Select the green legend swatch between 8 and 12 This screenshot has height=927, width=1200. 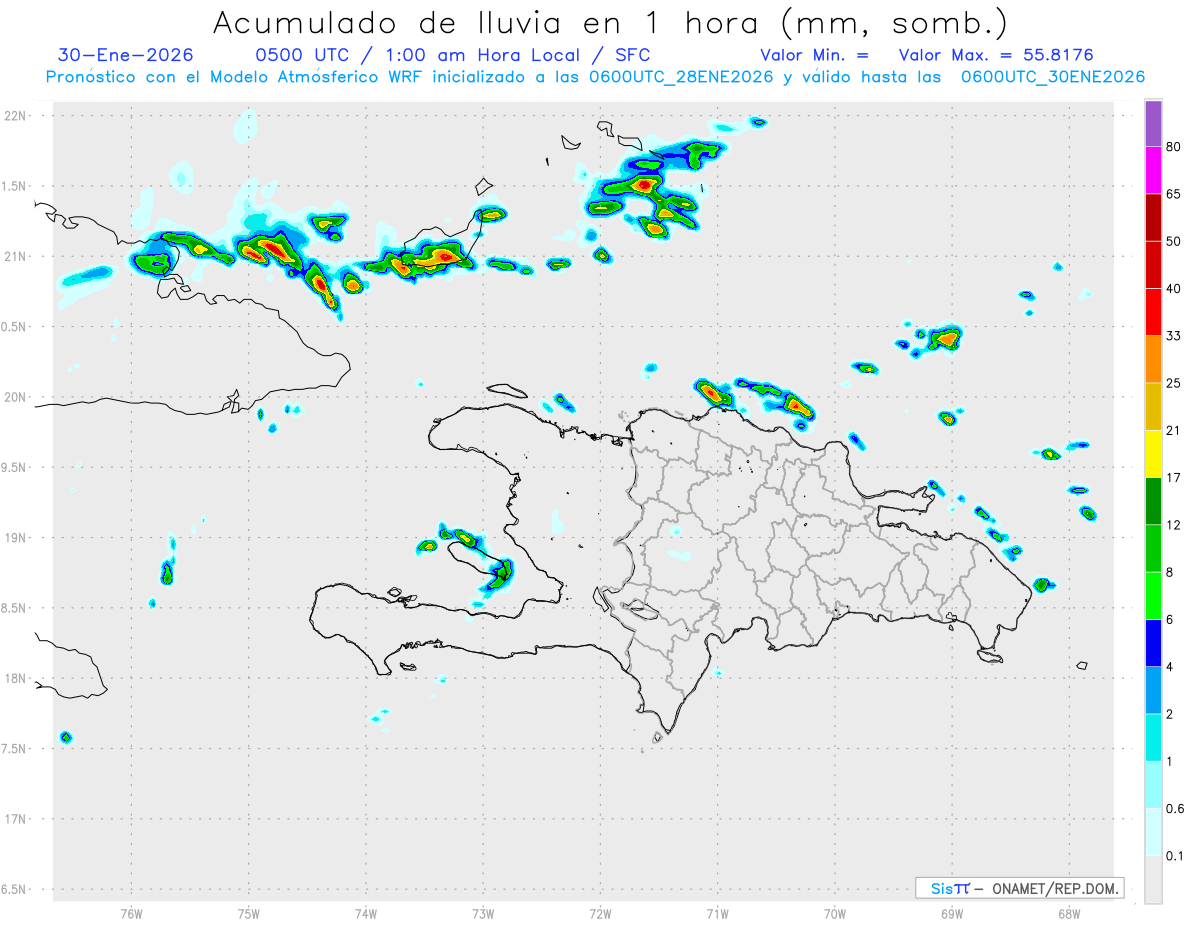(x=1153, y=548)
